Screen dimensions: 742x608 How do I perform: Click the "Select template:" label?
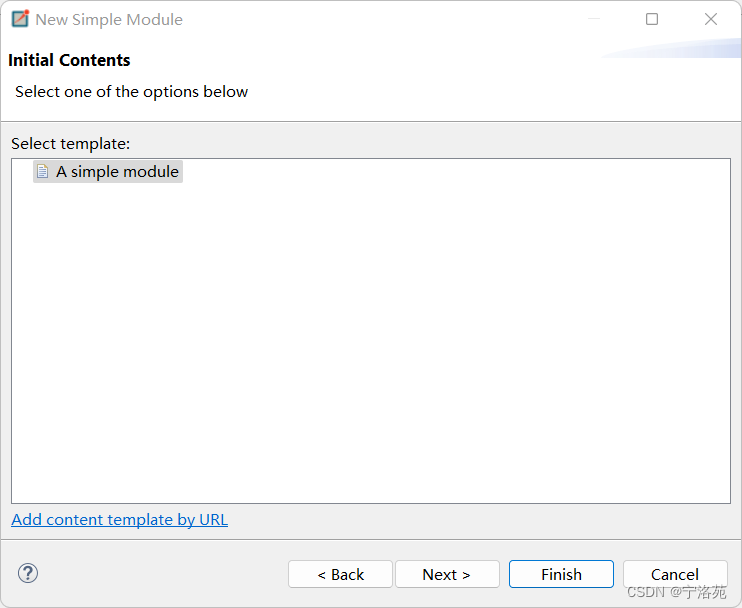click(71, 143)
